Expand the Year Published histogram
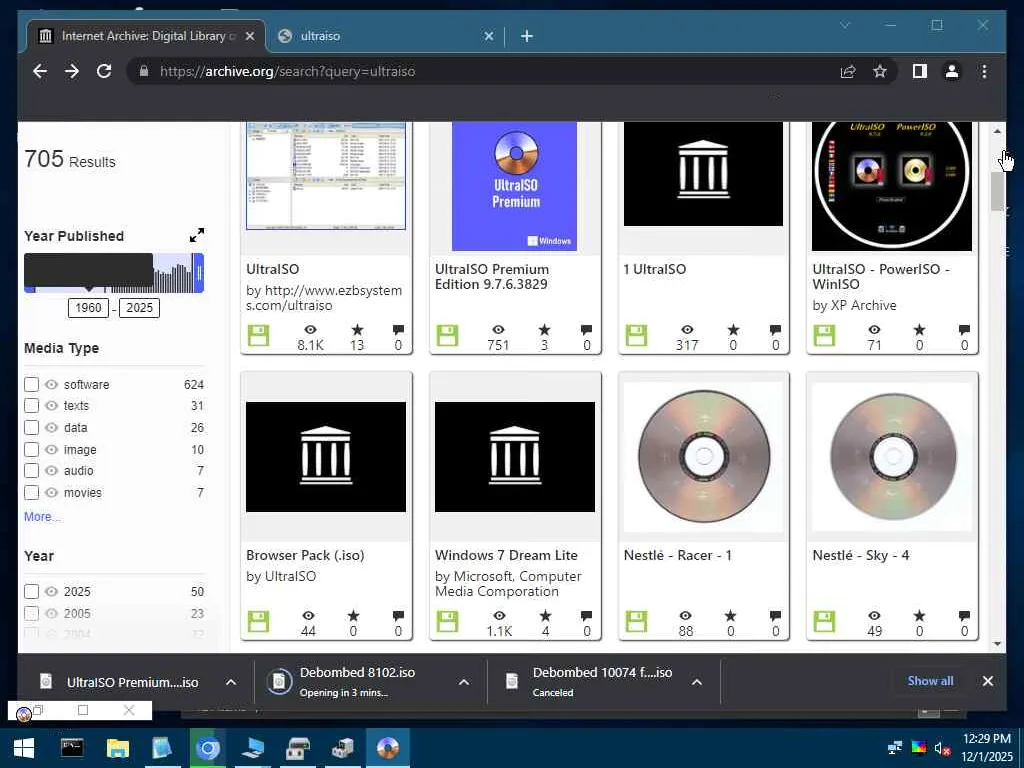The width and height of the screenshot is (1024, 768). click(x=197, y=235)
